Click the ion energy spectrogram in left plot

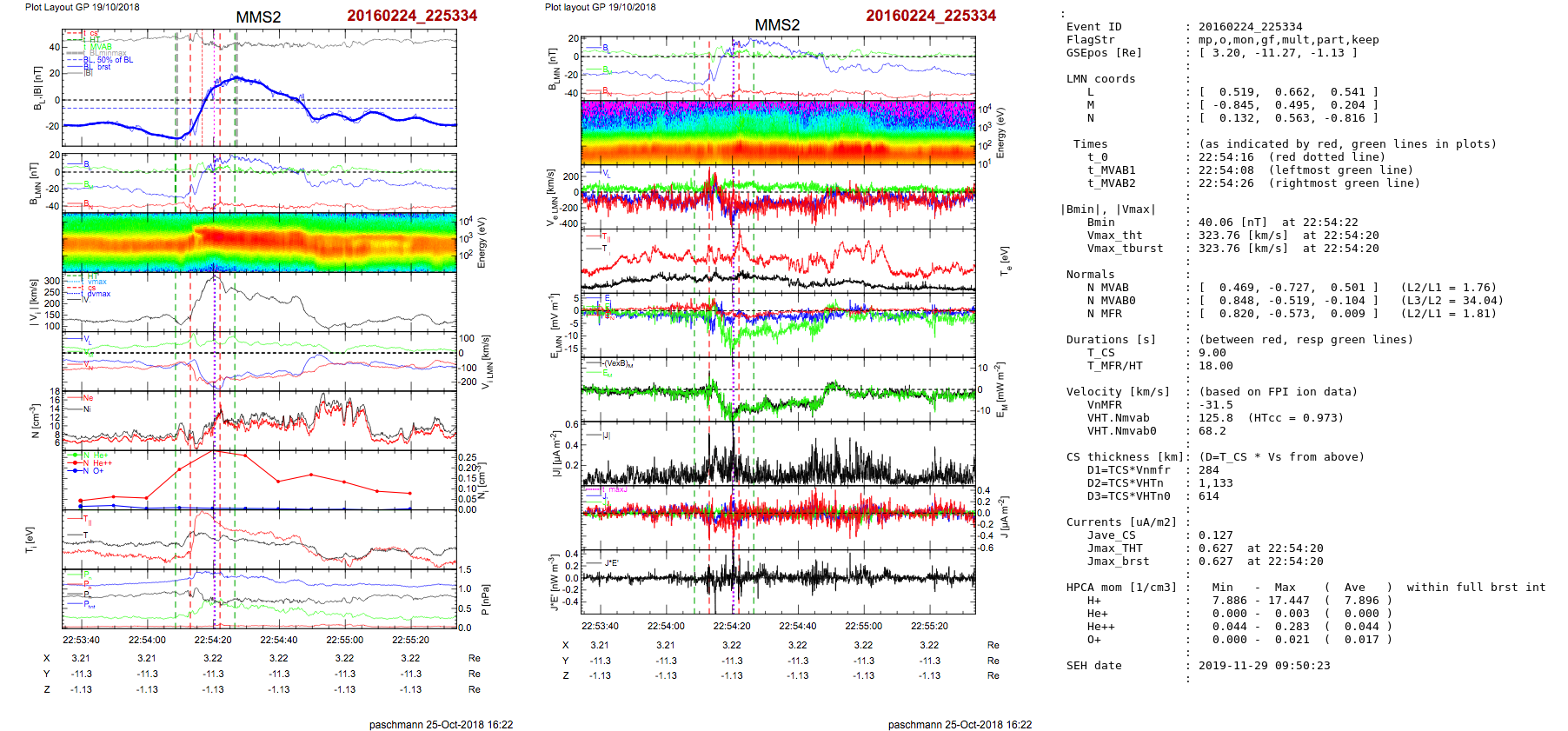[x=259, y=242]
